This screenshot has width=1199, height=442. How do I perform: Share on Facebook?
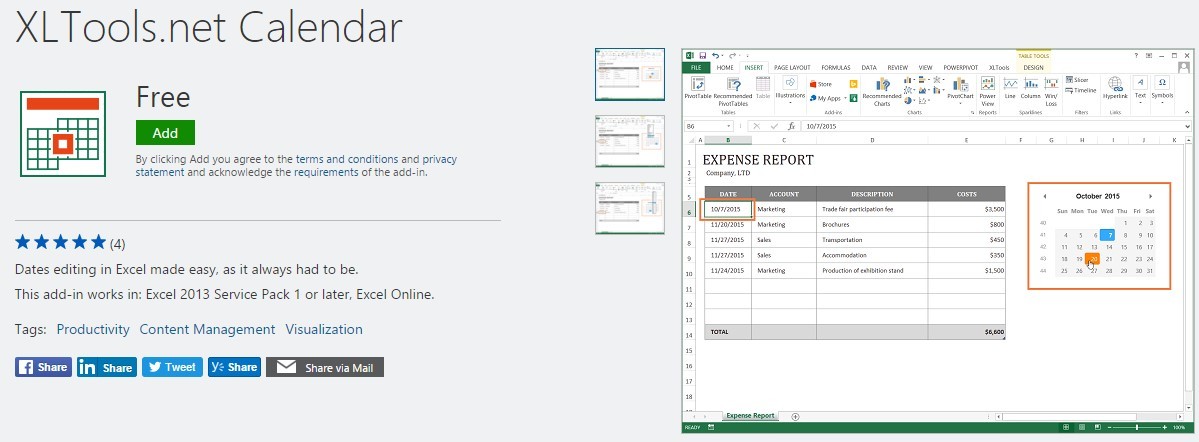(x=44, y=367)
